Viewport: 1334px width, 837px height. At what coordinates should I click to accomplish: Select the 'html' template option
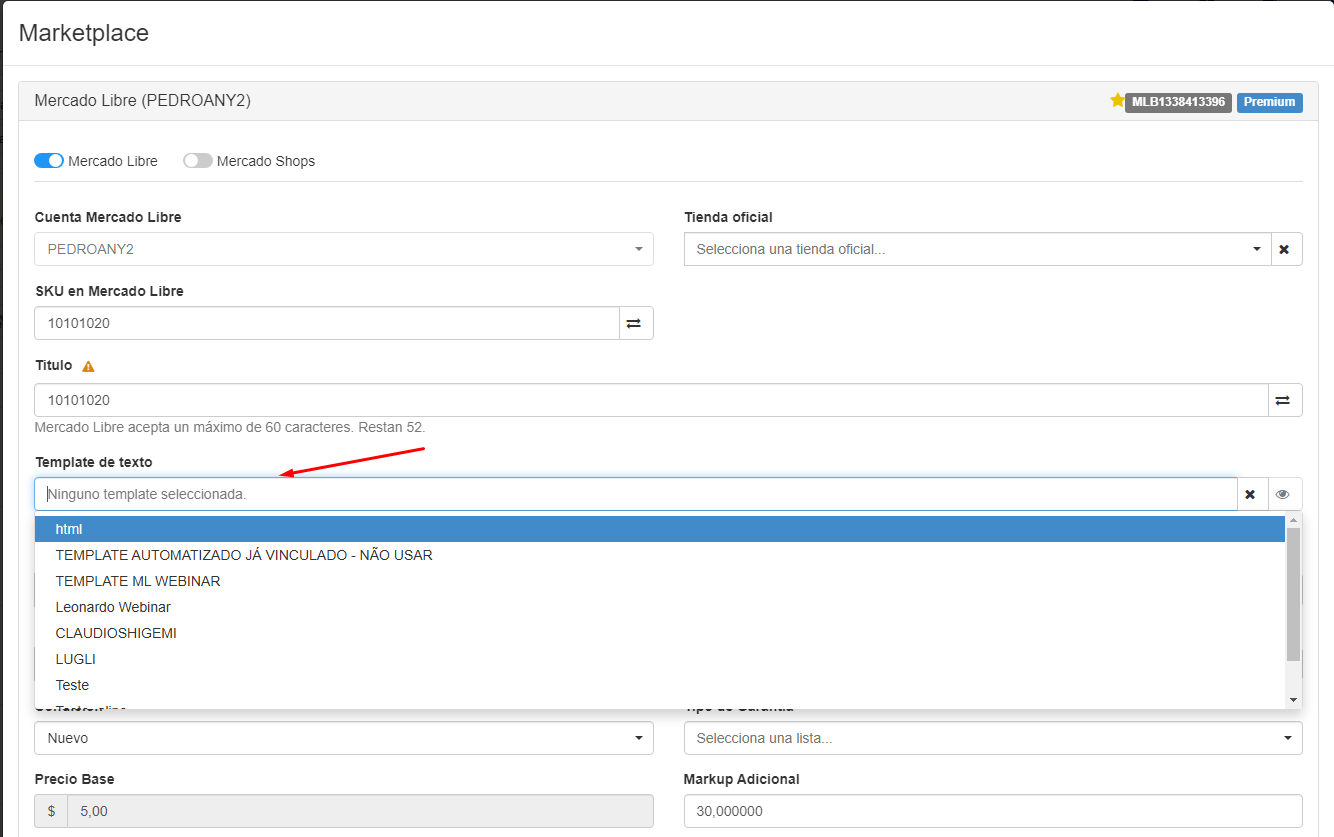660,529
